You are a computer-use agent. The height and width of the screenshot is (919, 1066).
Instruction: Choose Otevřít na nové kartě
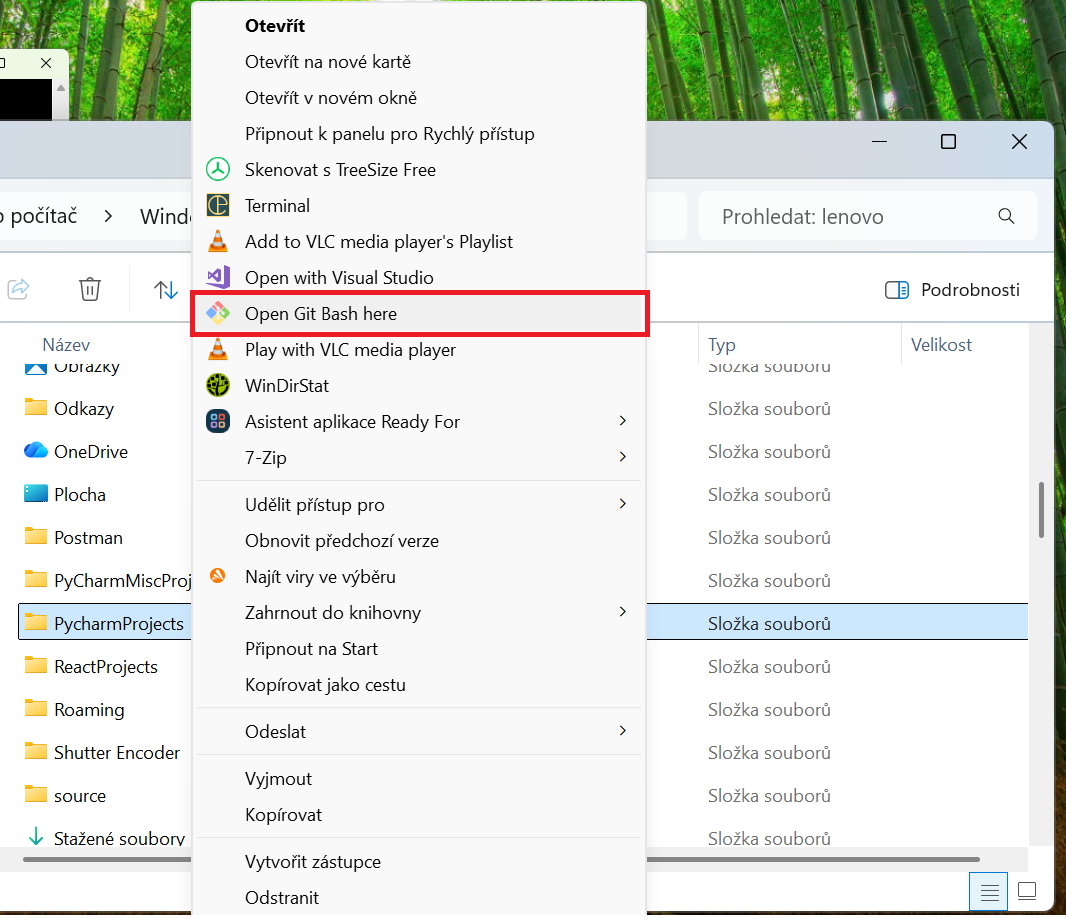[327, 62]
